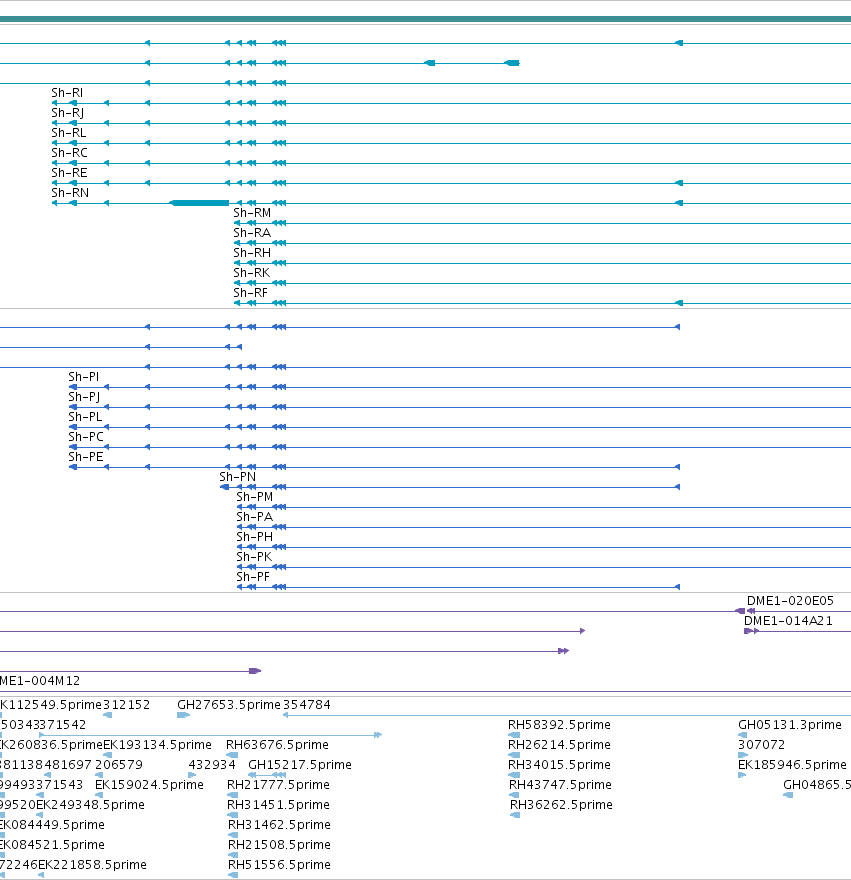Select the Sh-RF transcript label
Screen dimensions: 851x880
[x=250, y=293]
